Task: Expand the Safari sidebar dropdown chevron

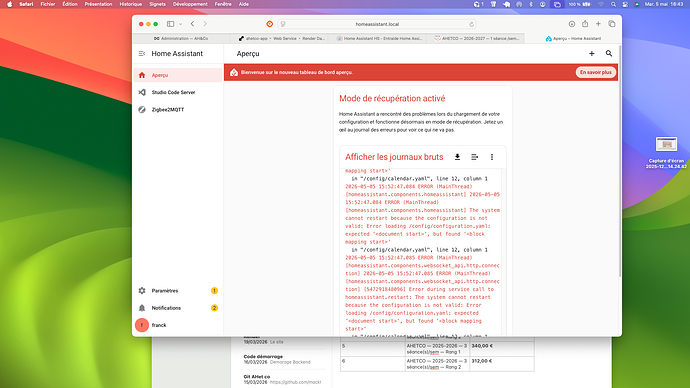Action: point(180,24)
